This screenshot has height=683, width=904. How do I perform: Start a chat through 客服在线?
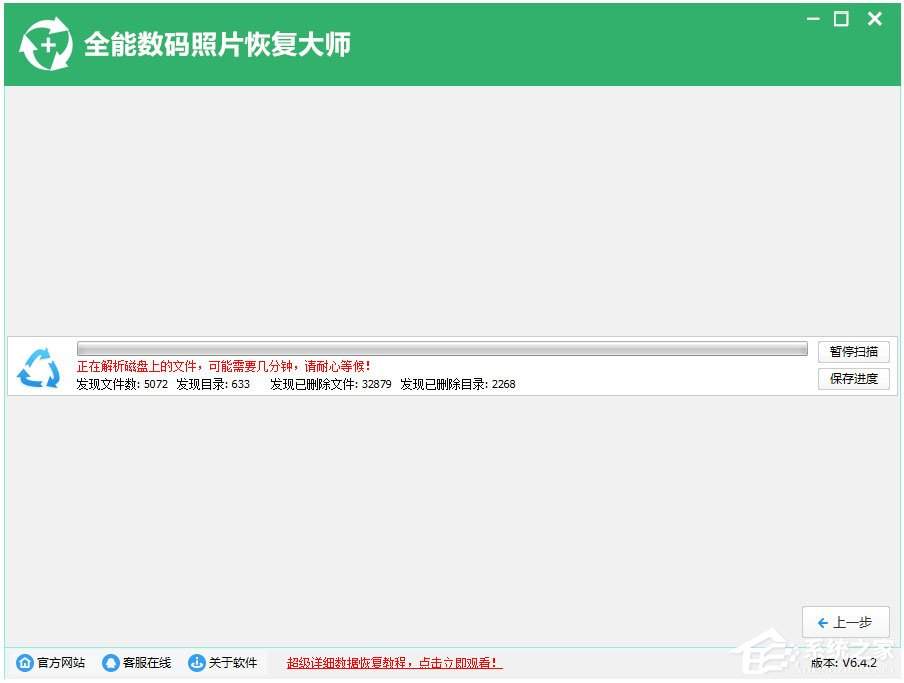(x=146, y=663)
